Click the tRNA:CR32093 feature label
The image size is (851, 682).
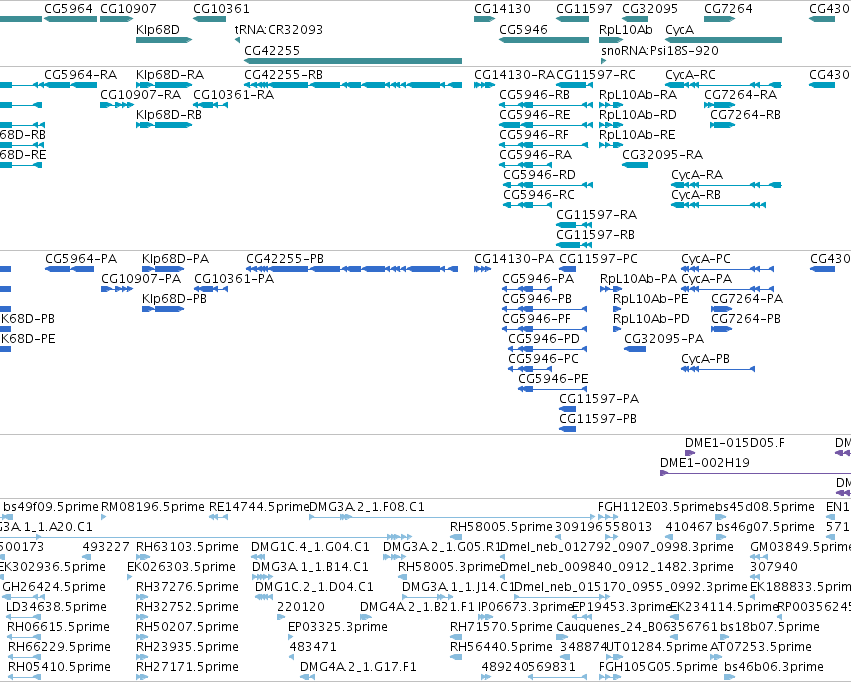(x=278, y=29)
